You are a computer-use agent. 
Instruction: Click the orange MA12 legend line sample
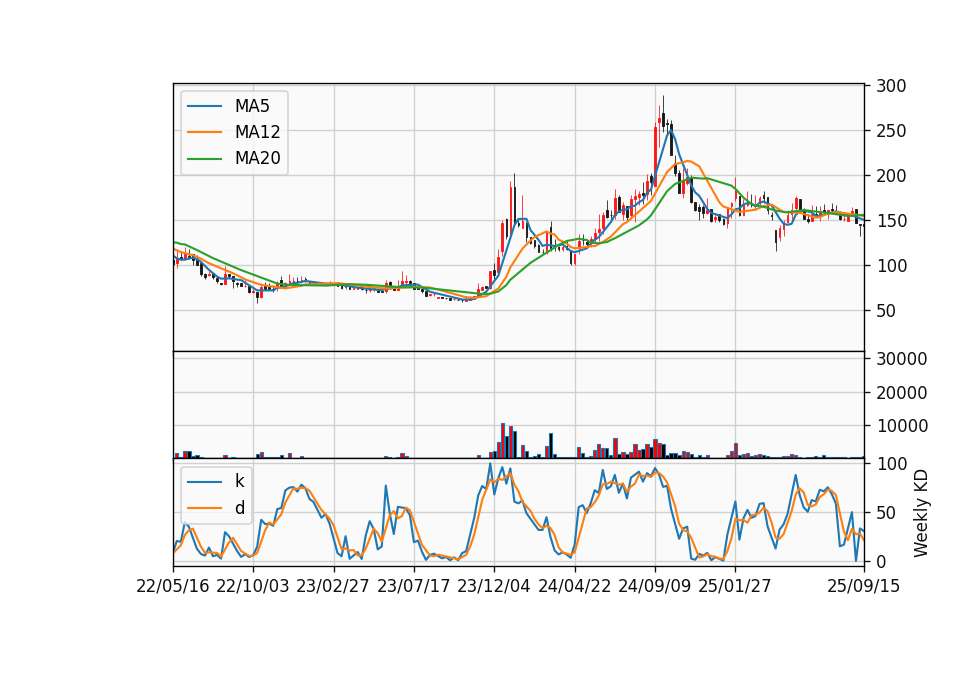(204, 132)
